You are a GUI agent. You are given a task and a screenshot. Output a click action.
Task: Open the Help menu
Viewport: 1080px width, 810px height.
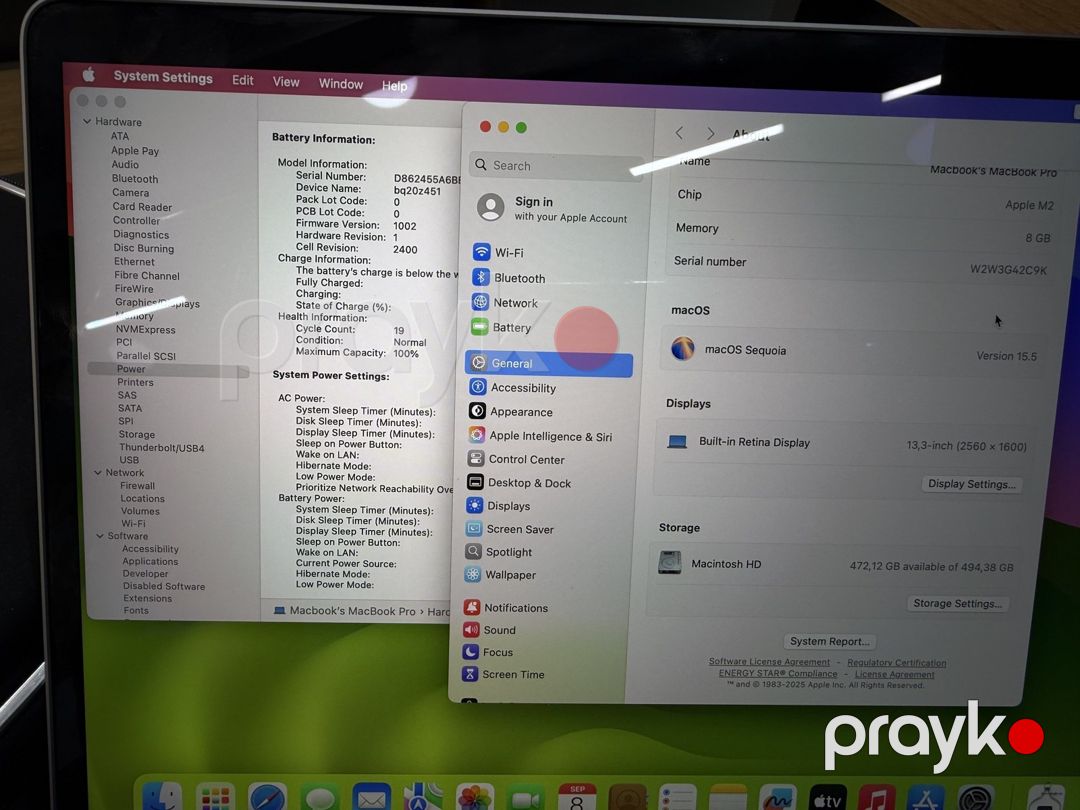click(x=395, y=86)
